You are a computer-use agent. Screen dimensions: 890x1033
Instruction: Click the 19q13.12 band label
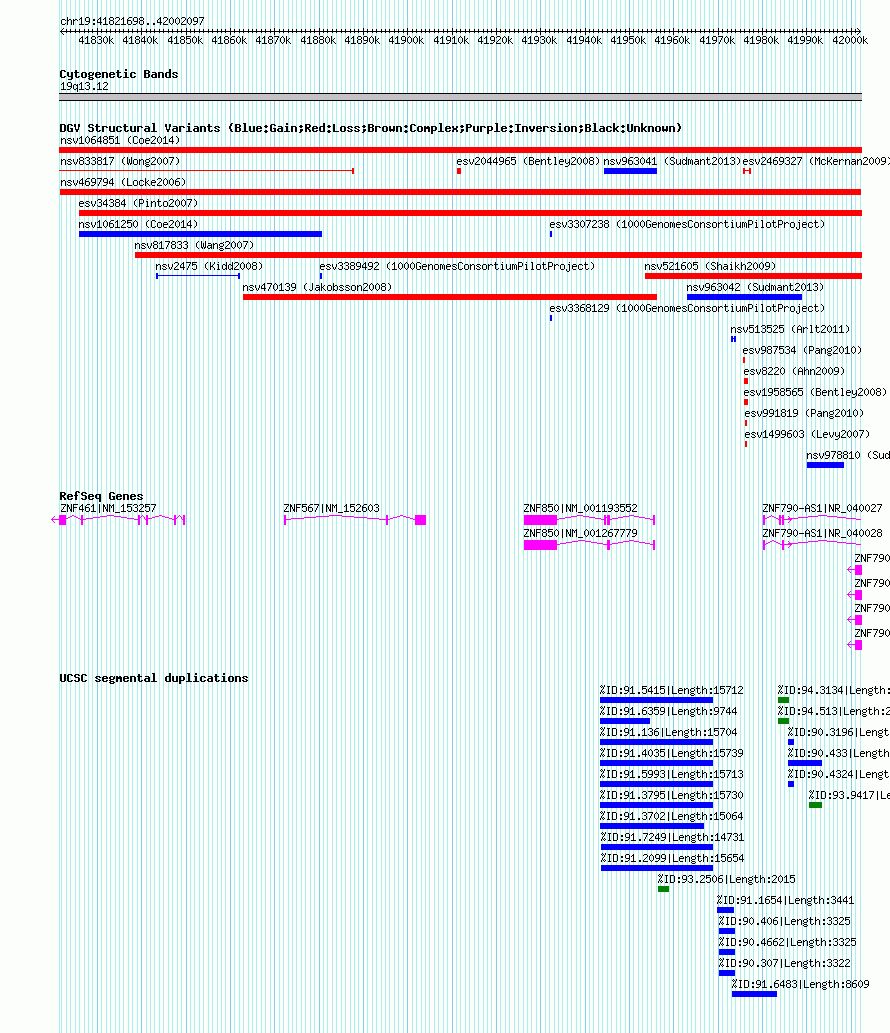[x=84, y=86]
